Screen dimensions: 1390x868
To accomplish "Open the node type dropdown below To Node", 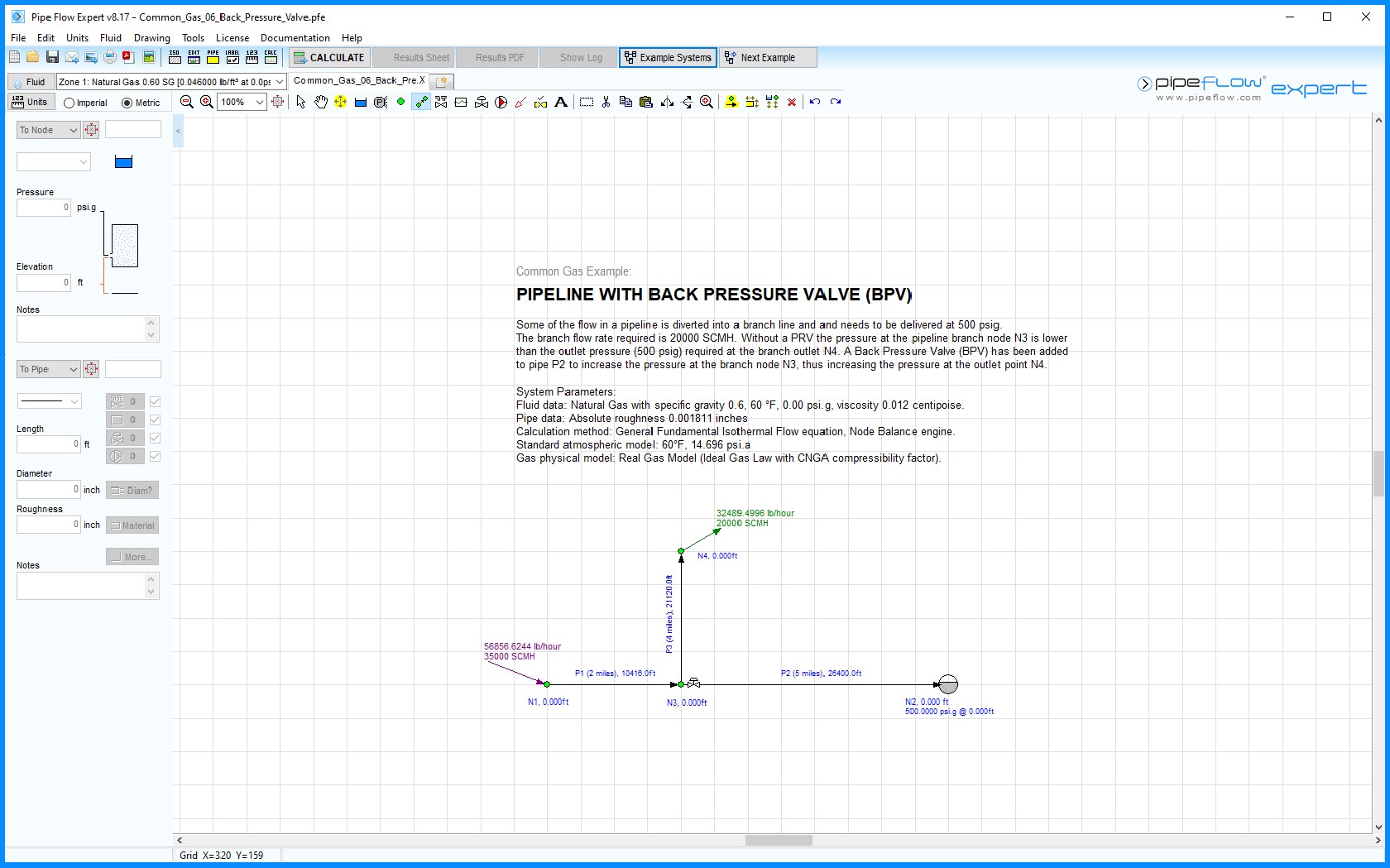I will (54, 162).
